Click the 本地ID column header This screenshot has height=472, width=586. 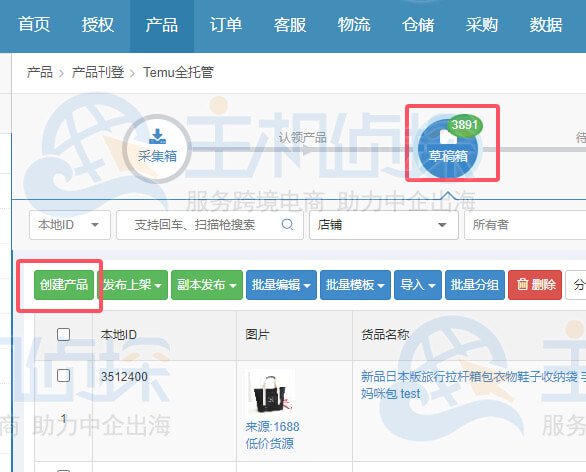119,334
